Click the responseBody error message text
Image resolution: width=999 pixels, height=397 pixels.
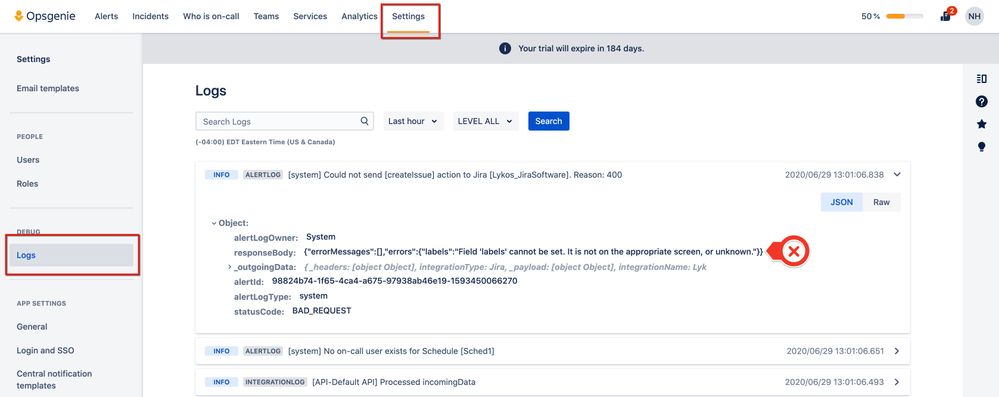(533, 251)
